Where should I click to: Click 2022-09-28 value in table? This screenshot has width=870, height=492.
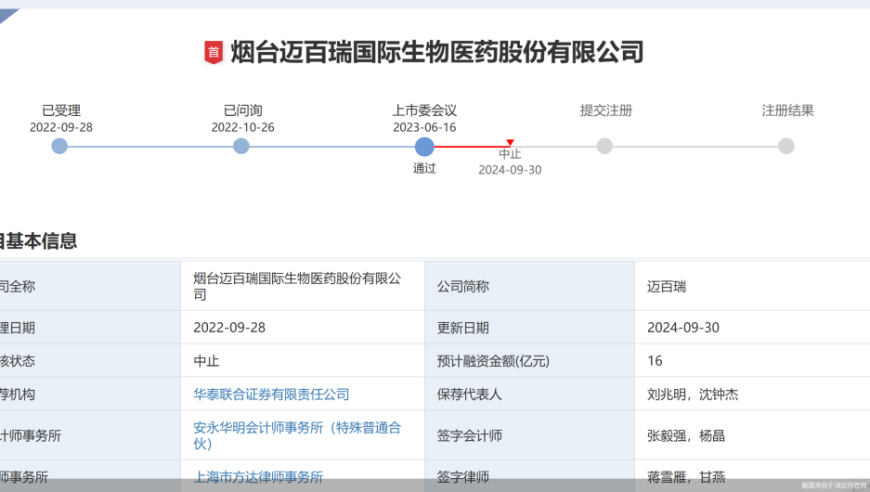229,328
